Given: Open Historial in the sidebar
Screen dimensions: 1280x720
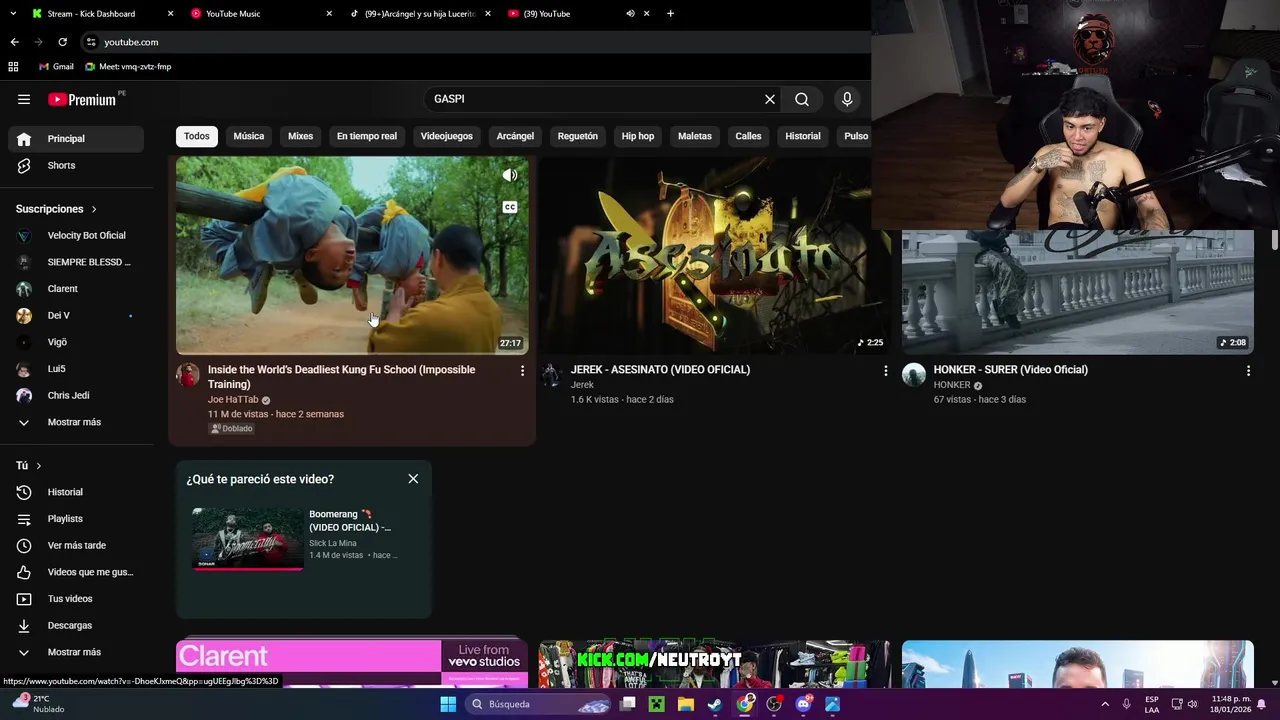Looking at the screenshot, I should pyautogui.click(x=76, y=492).
